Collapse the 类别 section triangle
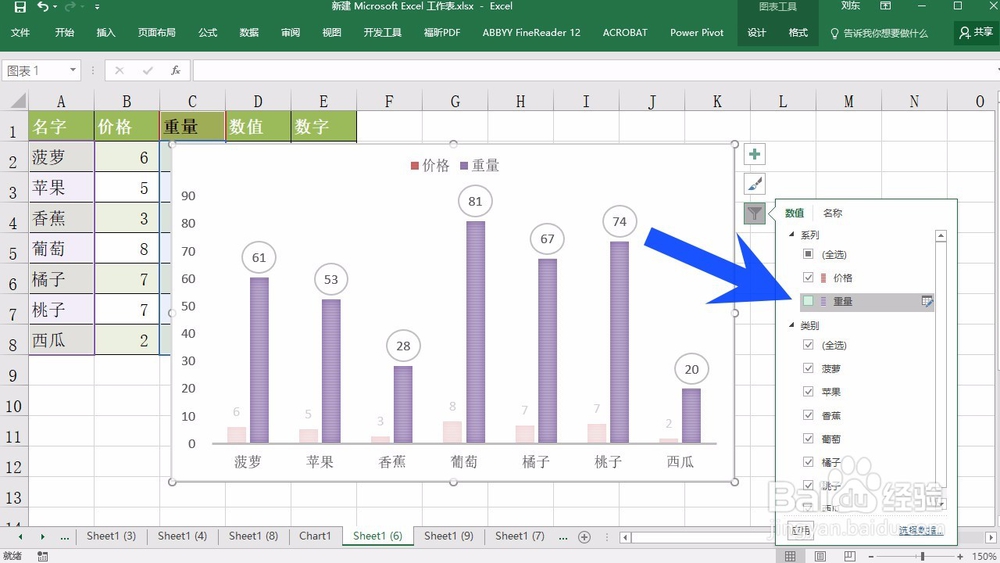The width and height of the screenshot is (1000, 563). (791, 325)
